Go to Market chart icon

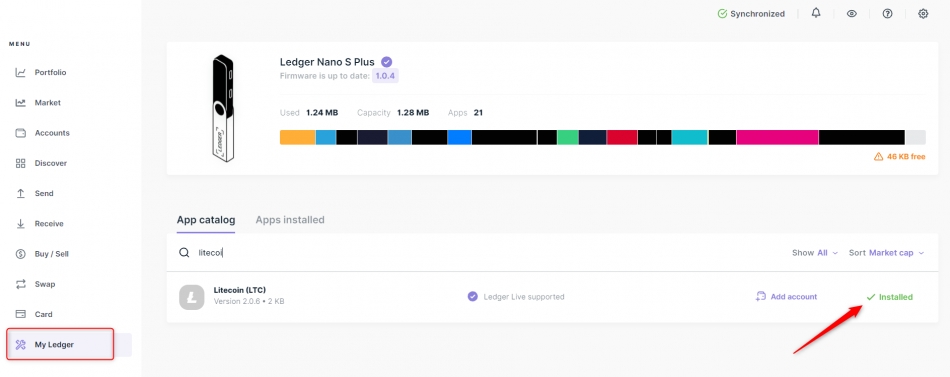(21, 102)
